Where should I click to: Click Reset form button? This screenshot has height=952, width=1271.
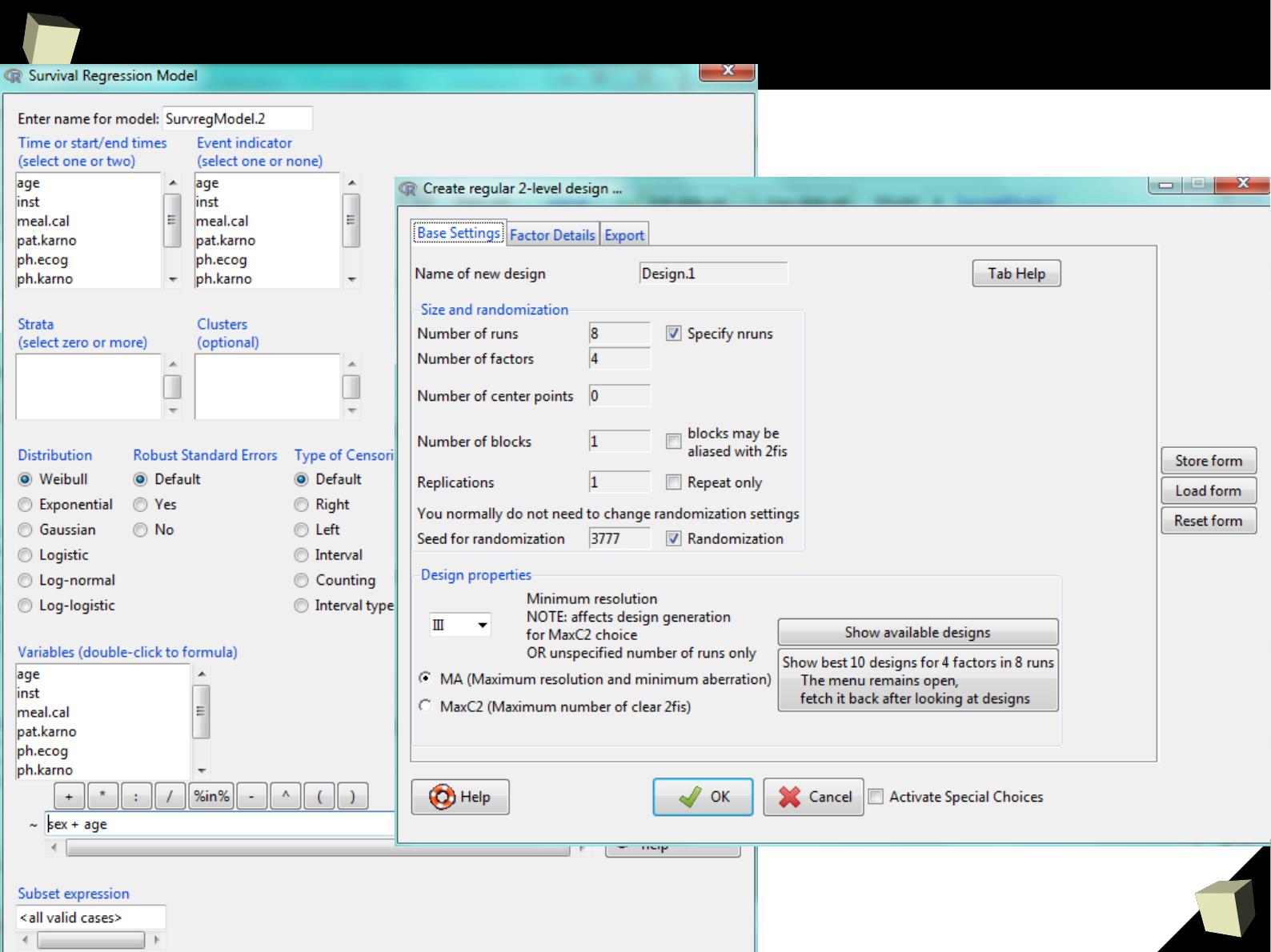click(1209, 521)
